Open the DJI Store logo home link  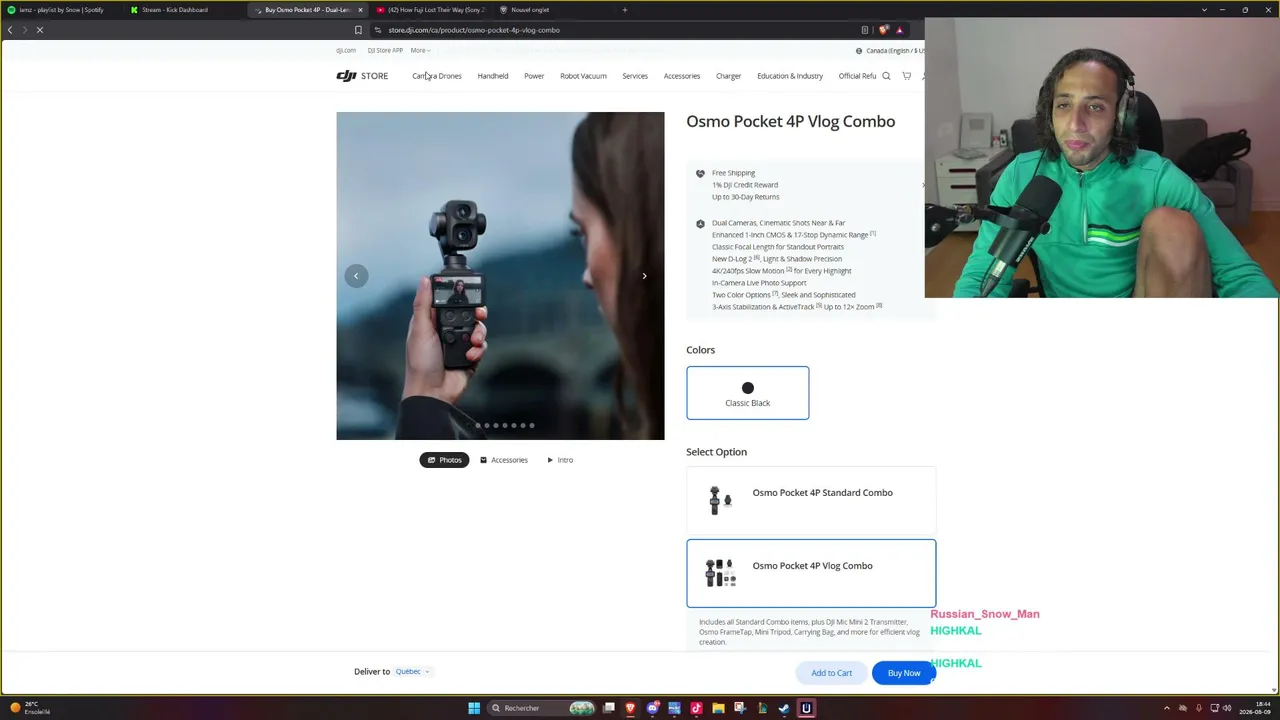point(362,76)
